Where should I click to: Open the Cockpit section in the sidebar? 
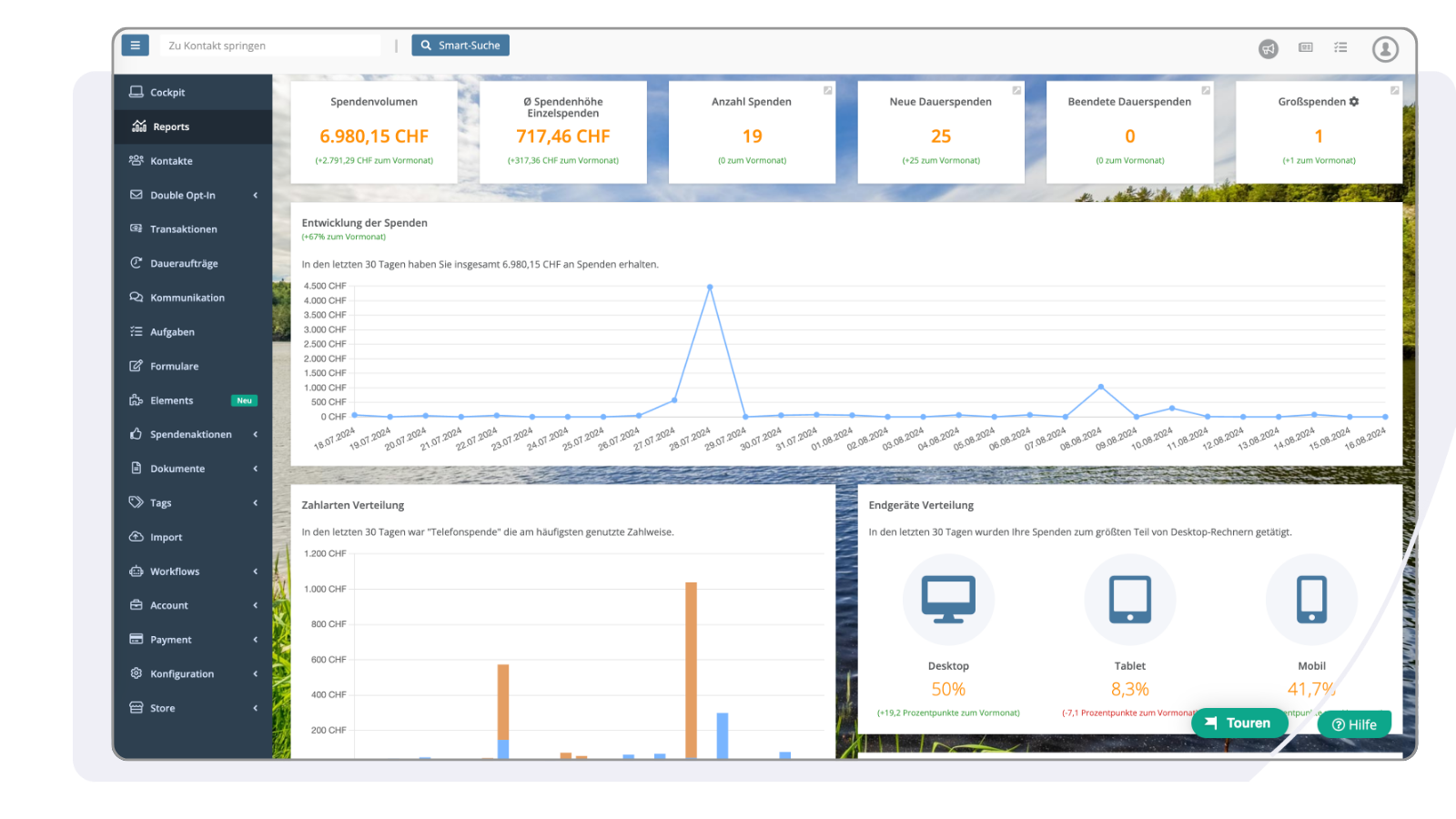click(168, 92)
